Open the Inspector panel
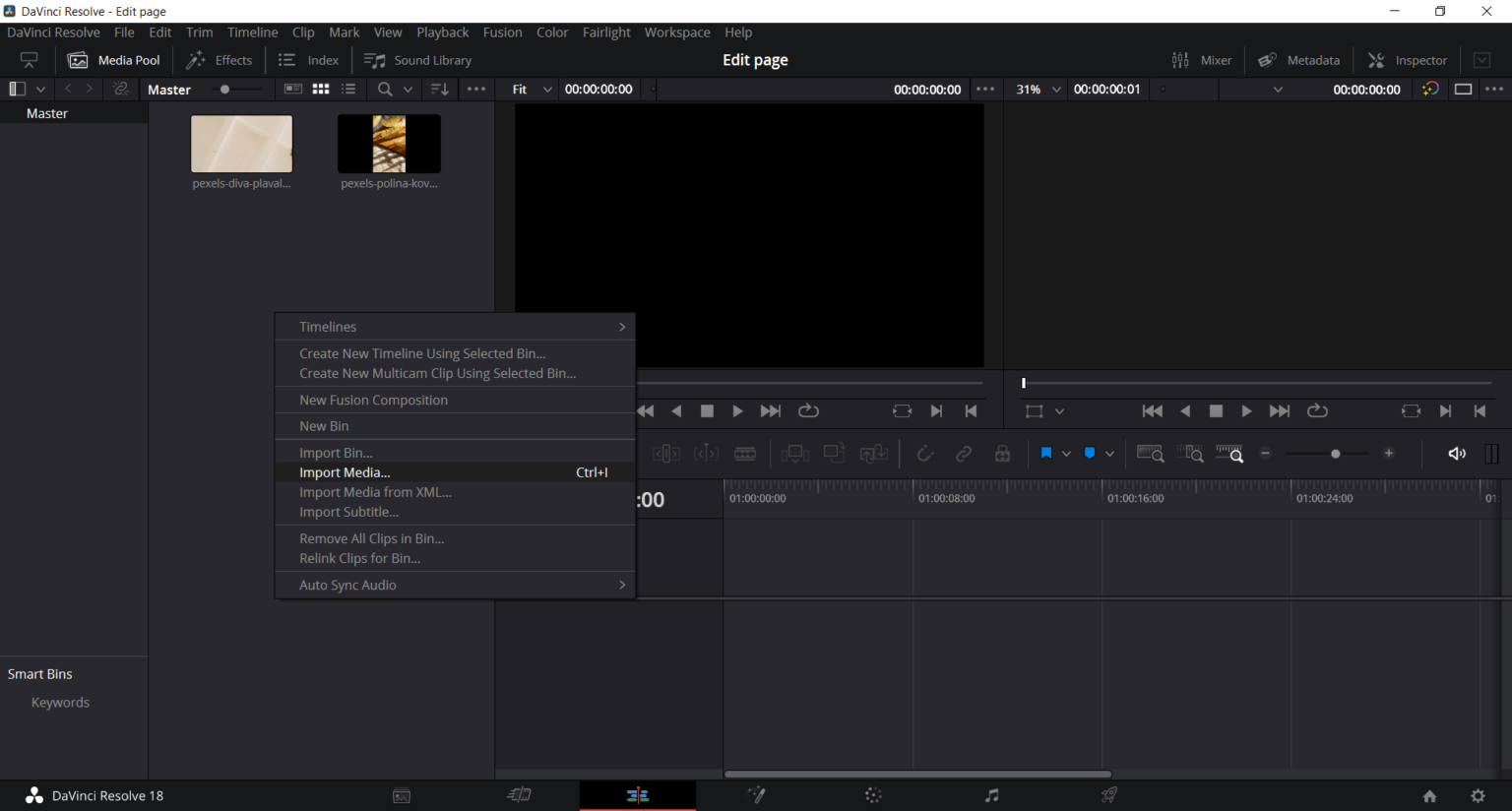 [x=1408, y=60]
